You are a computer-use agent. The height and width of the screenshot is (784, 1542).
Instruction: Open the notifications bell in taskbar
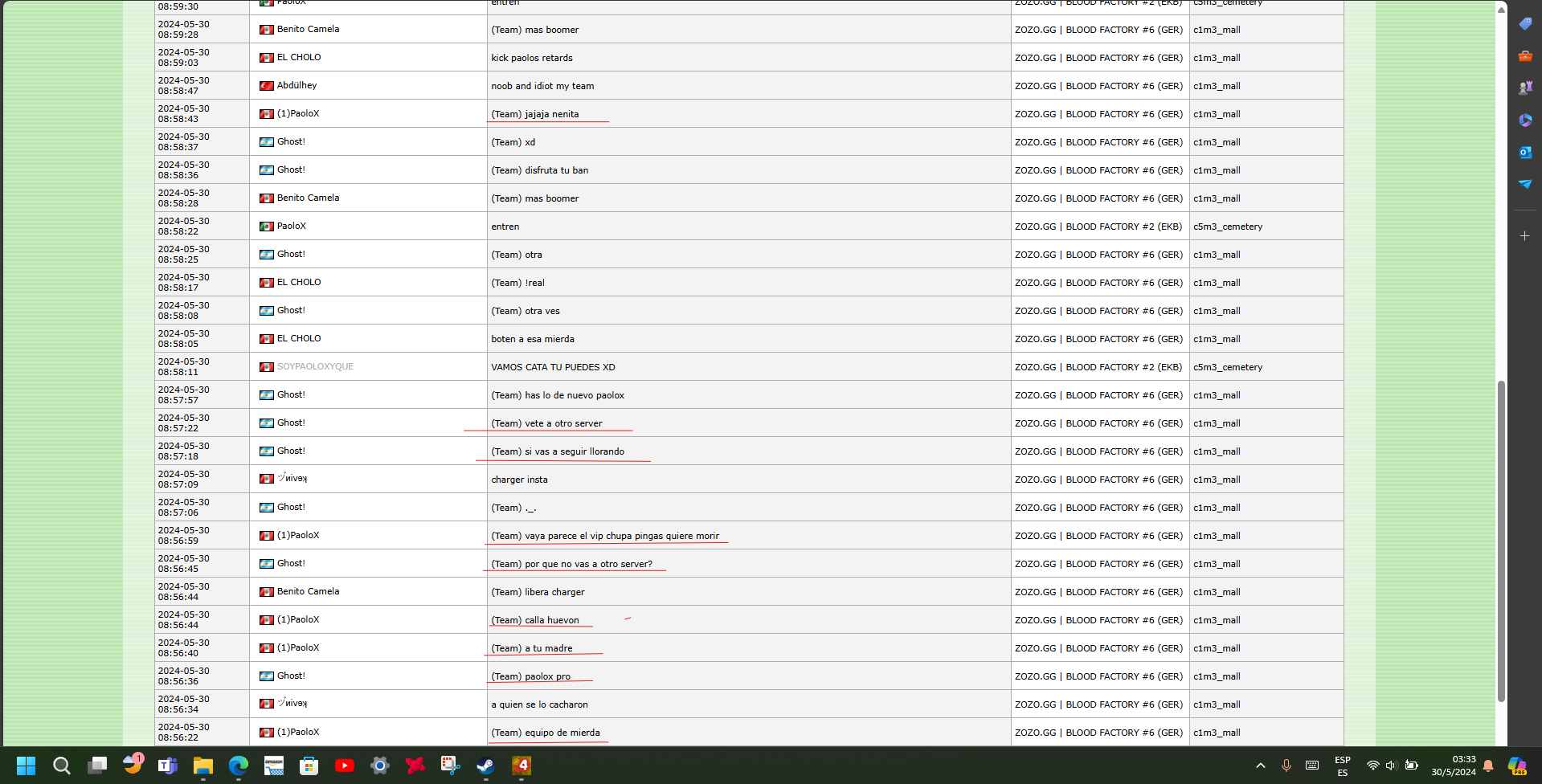pyautogui.click(x=1488, y=766)
